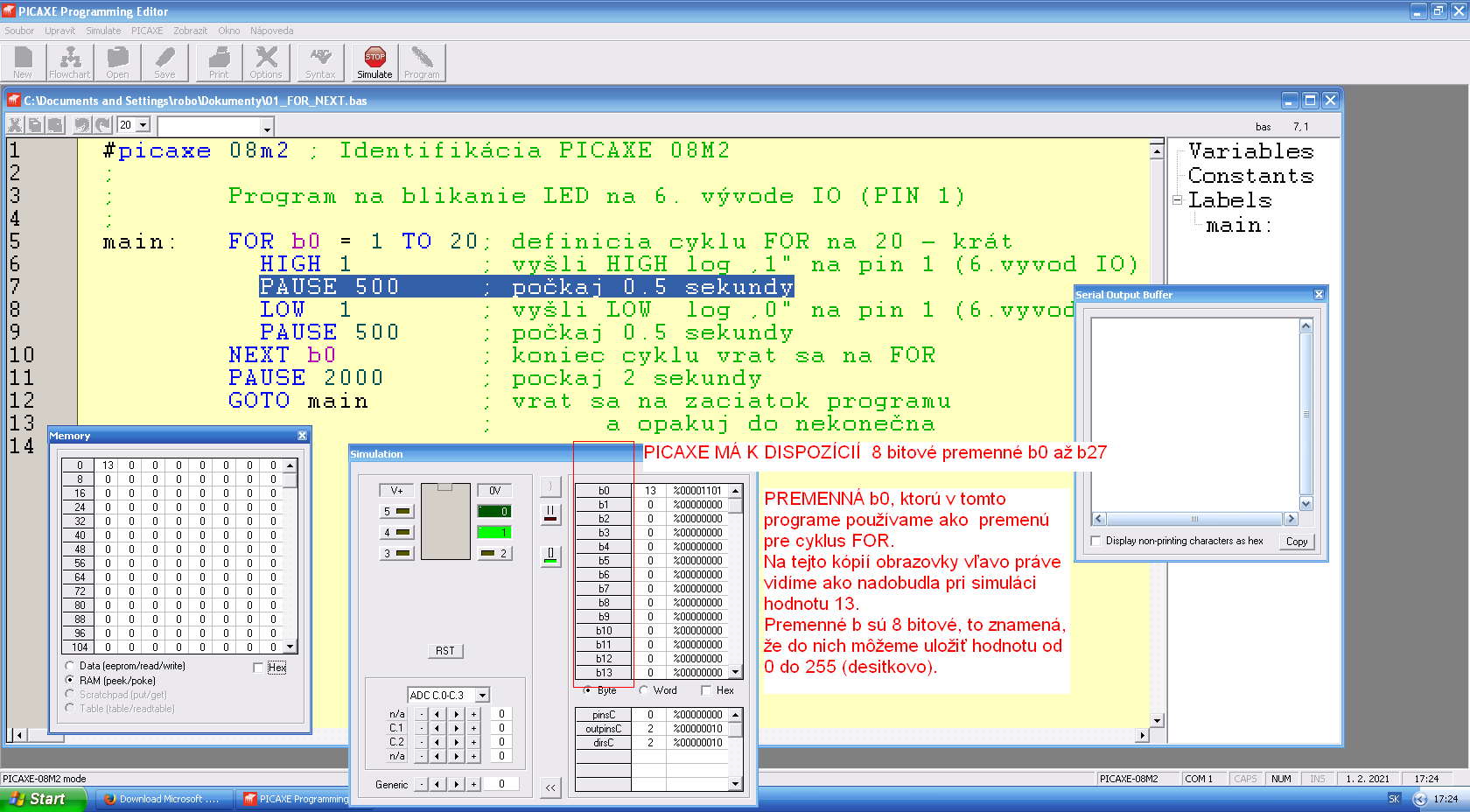1470x812 pixels.
Task: Click the step simulation button with green bar
Action: pyautogui.click(x=550, y=556)
